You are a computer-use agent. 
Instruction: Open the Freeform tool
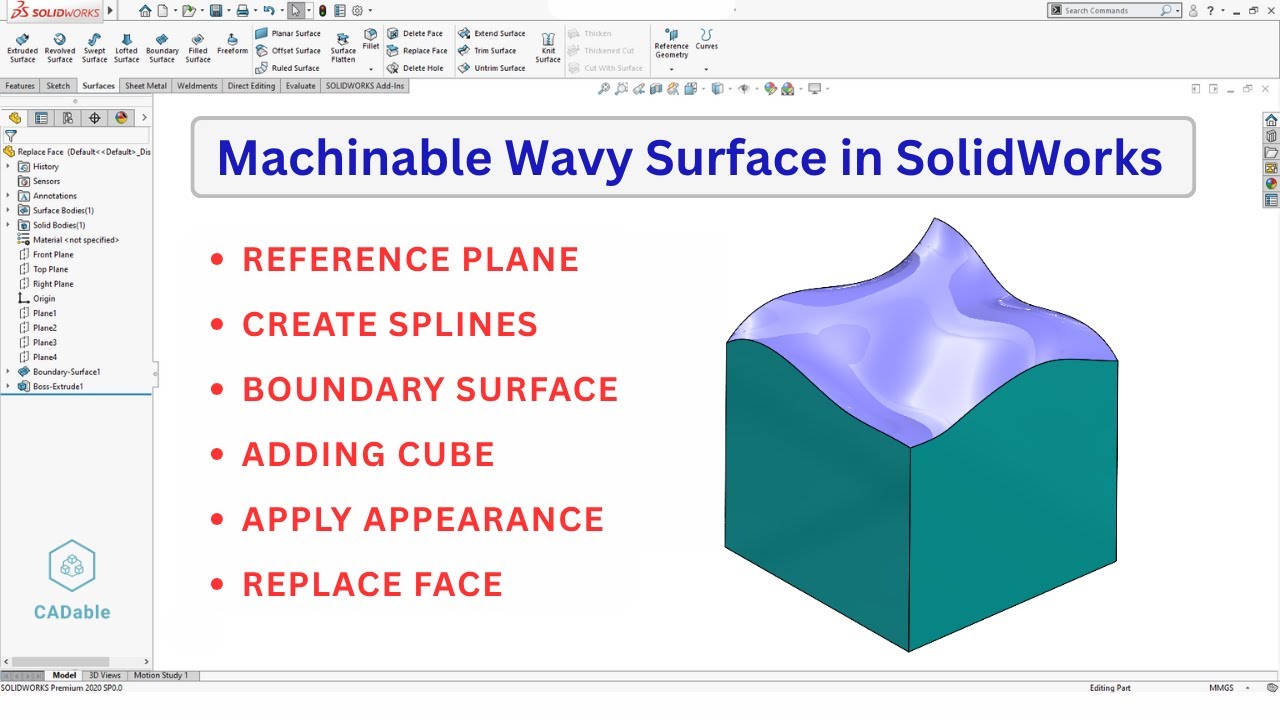point(232,43)
